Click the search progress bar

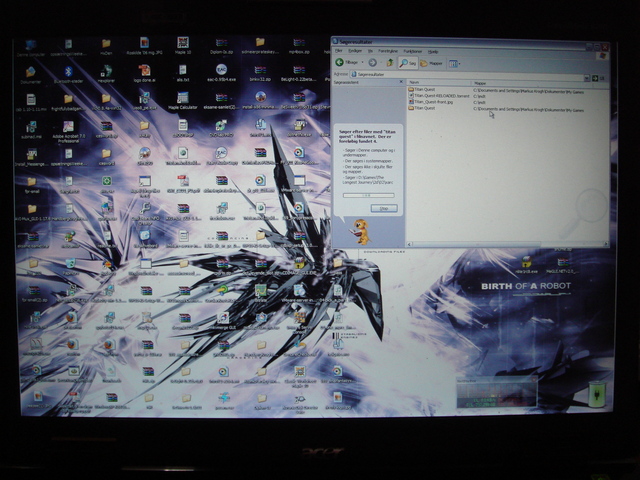[x=368, y=196]
